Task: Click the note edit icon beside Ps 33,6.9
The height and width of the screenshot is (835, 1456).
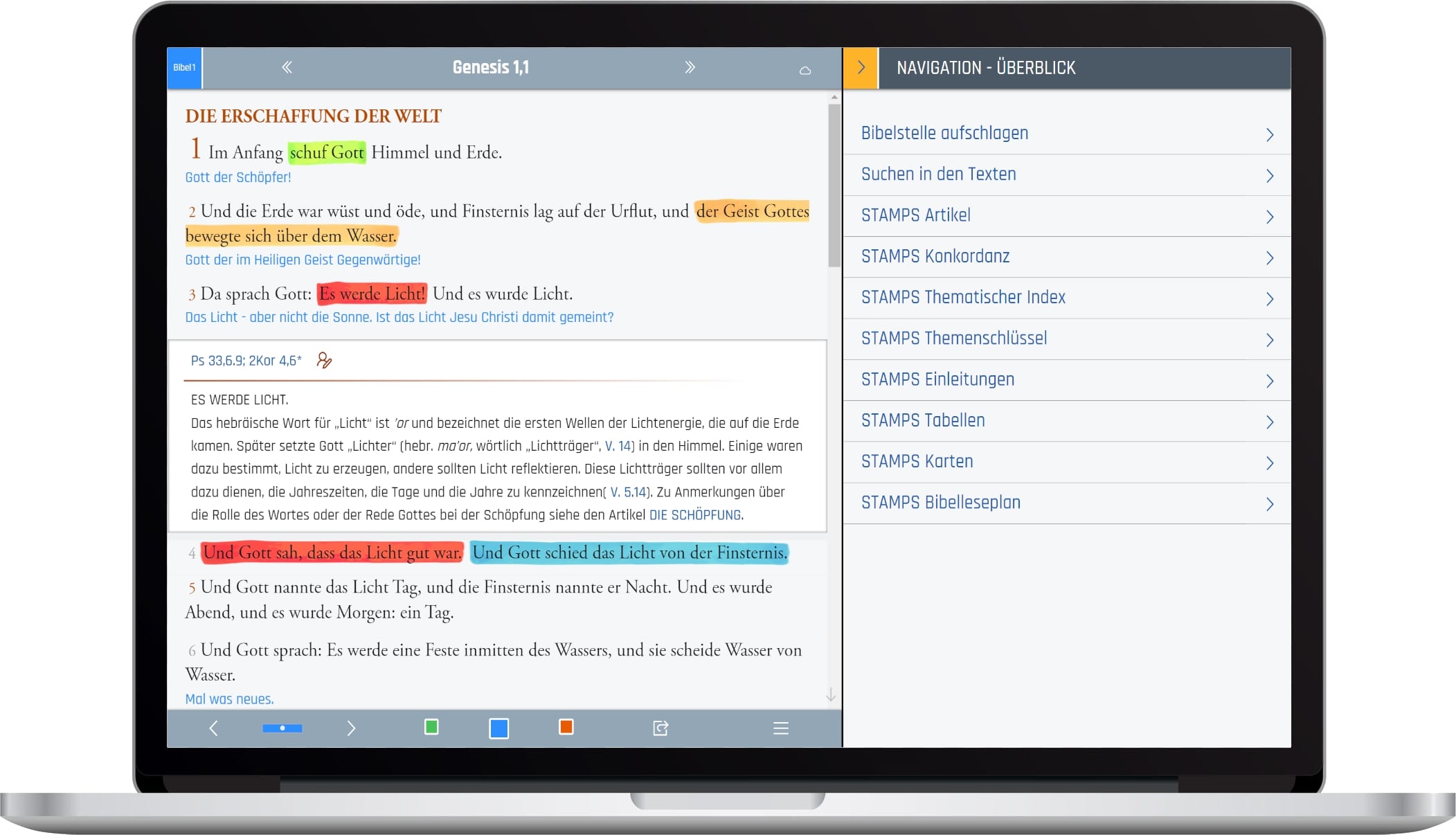Action: [x=324, y=360]
